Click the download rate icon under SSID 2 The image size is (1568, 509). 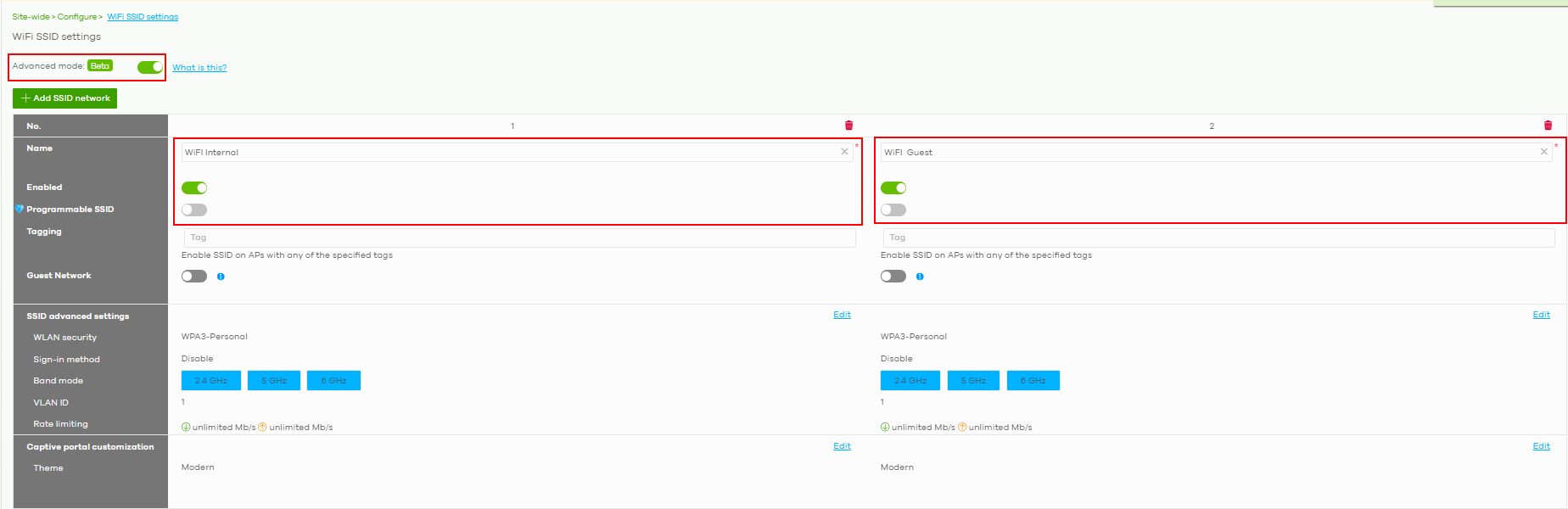tap(885, 427)
